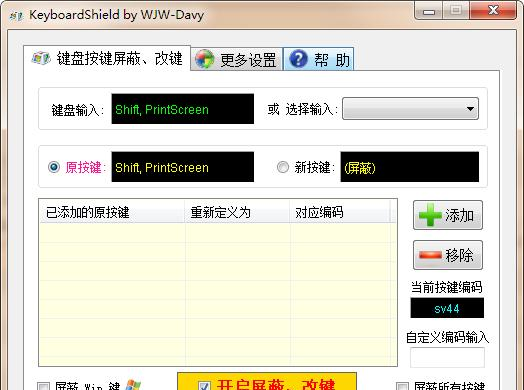Screen dimensions: 524x390
Task: Enable the 屏蔽所有按键 checkbox
Action: click(402, 387)
